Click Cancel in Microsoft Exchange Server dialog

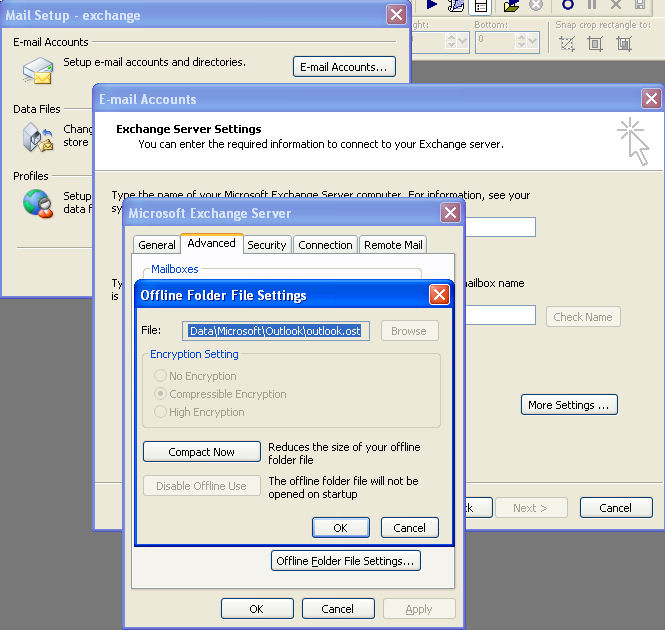pyautogui.click(x=338, y=609)
